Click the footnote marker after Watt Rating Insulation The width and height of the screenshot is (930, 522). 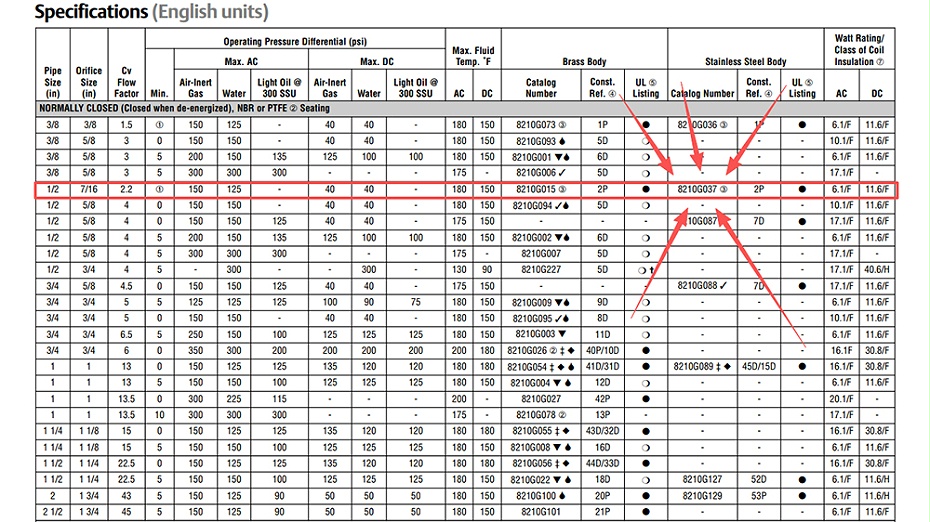(879, 62)
